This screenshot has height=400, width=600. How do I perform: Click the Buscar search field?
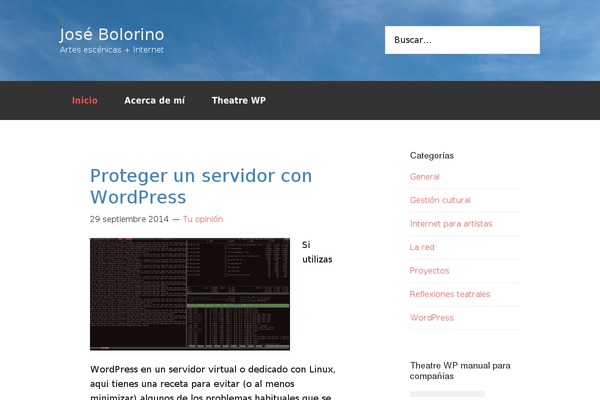tap(462, 40)
